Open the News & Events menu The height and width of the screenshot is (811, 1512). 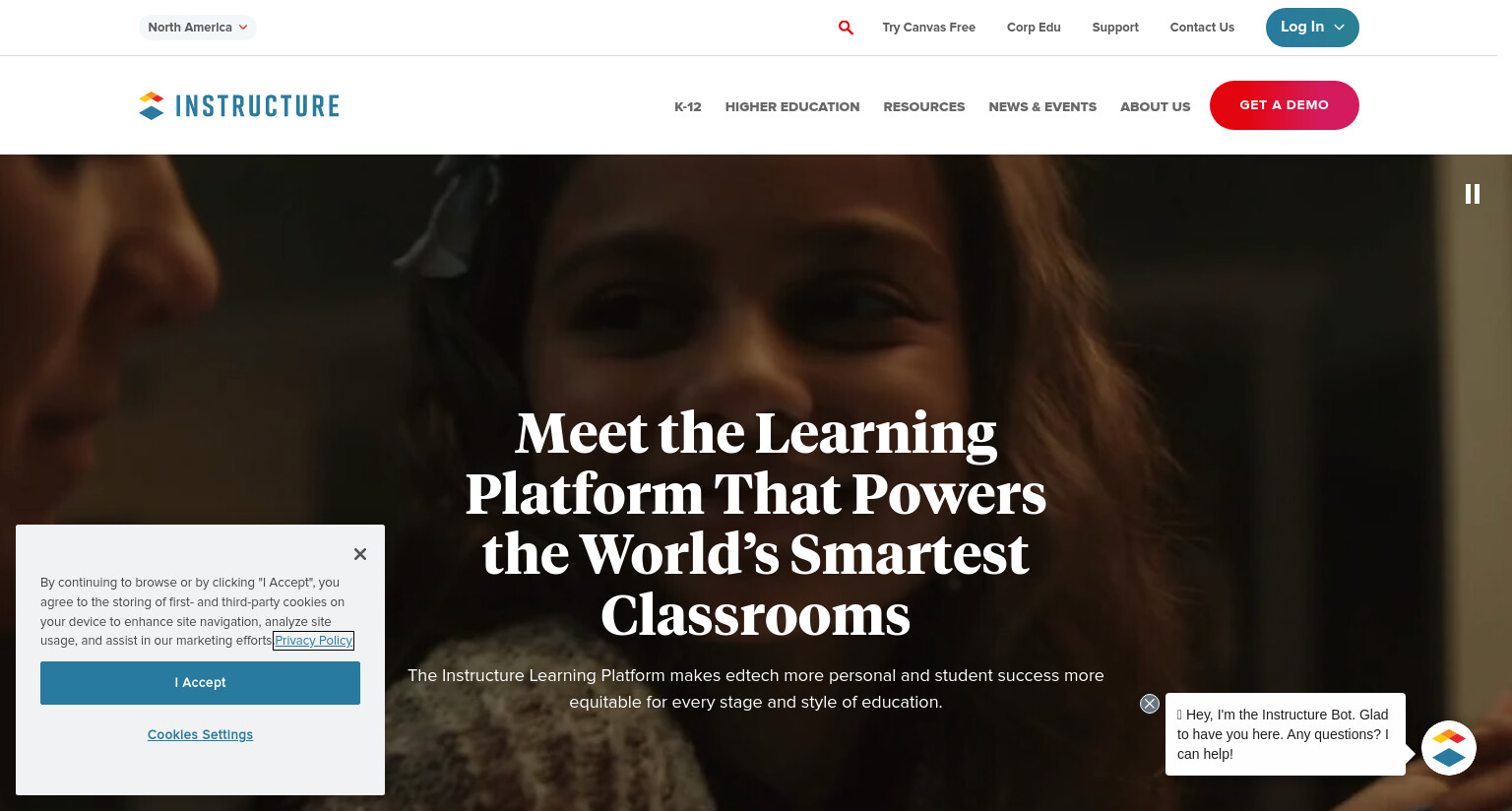(x=1042, y=106)
